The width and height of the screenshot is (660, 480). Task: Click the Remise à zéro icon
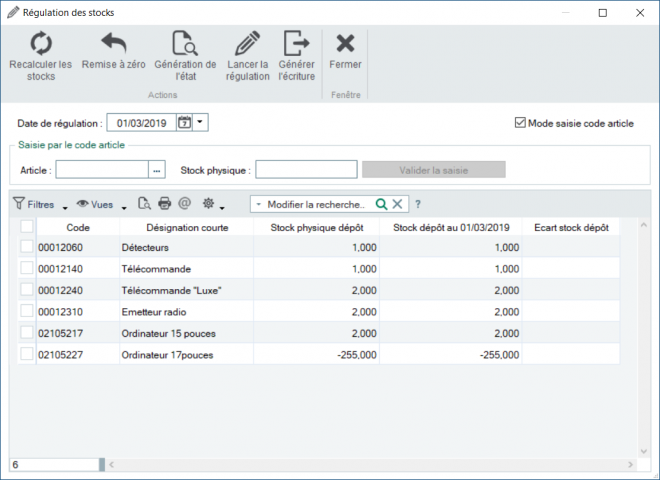114,45
